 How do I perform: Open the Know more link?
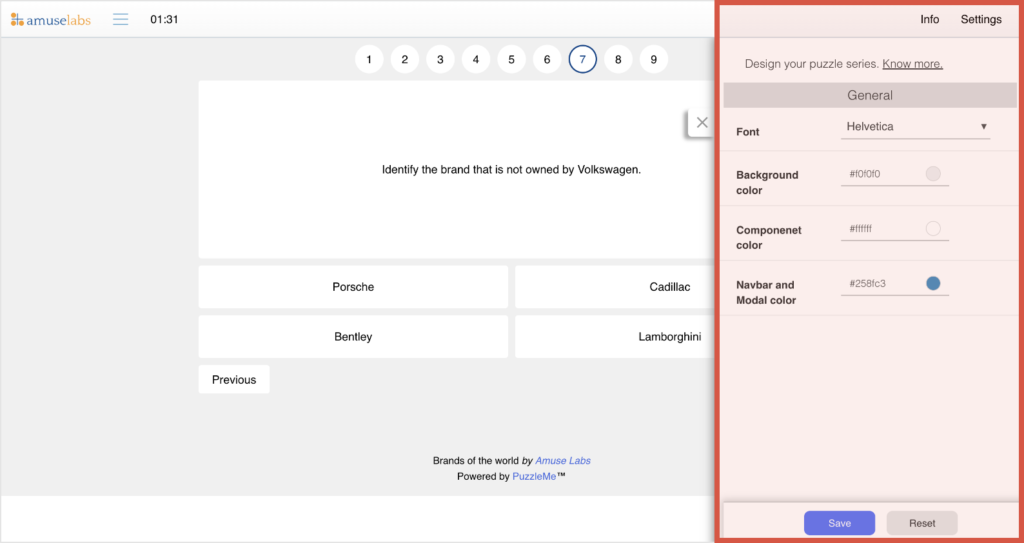click(x=912, y=64)
